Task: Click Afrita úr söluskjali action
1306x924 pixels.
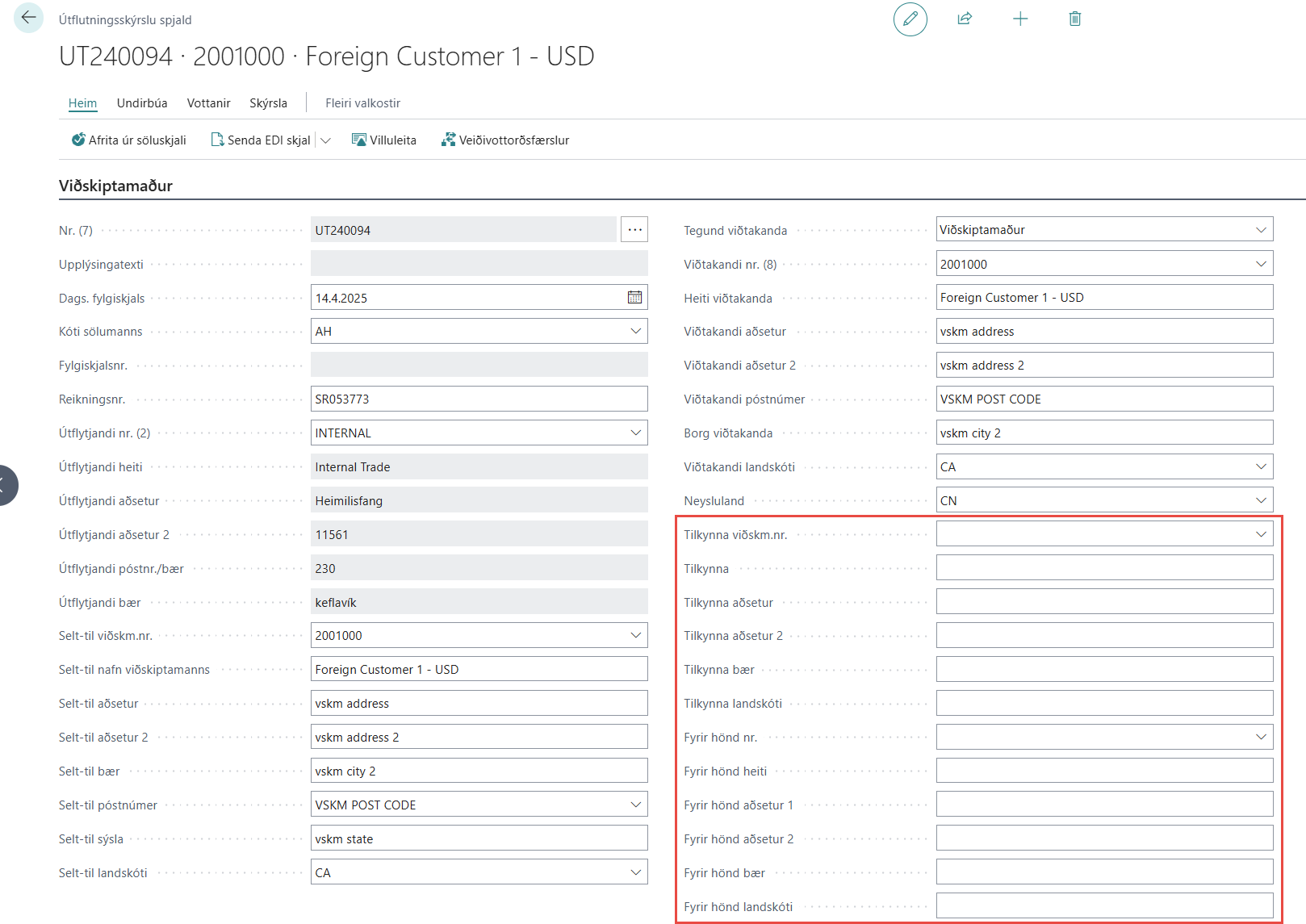Action: point(129,140)
